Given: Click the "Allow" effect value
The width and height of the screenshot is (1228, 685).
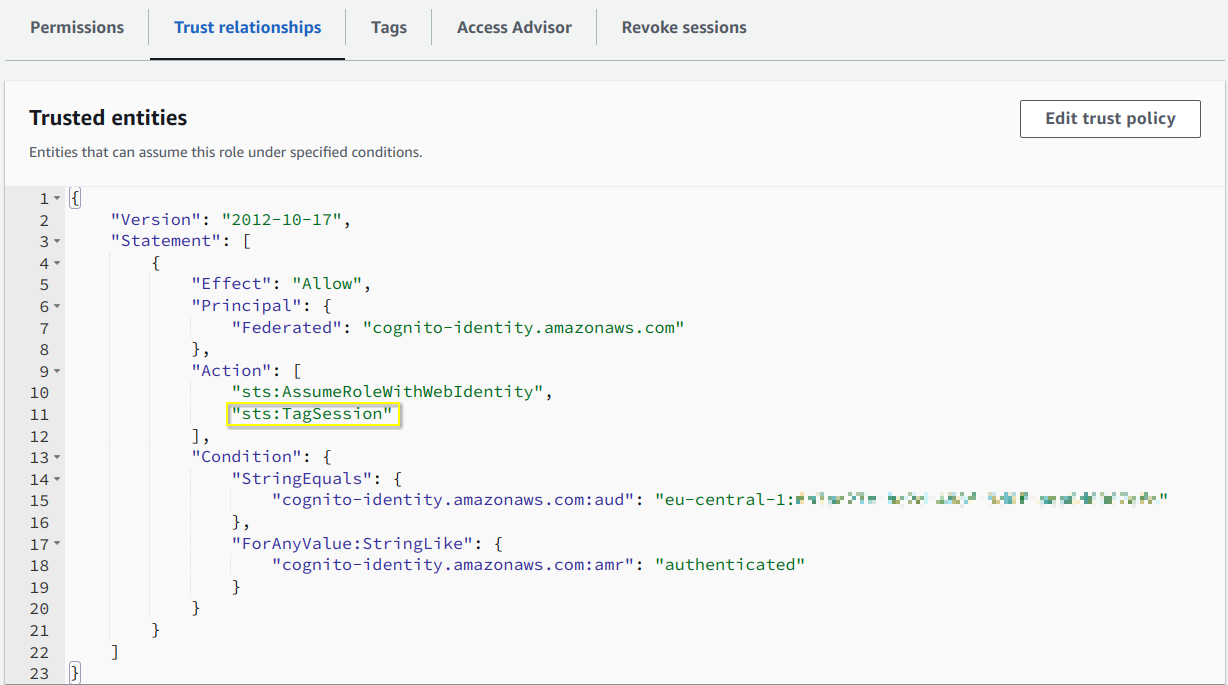Looking at the screenshot, I should pos(327,284).
